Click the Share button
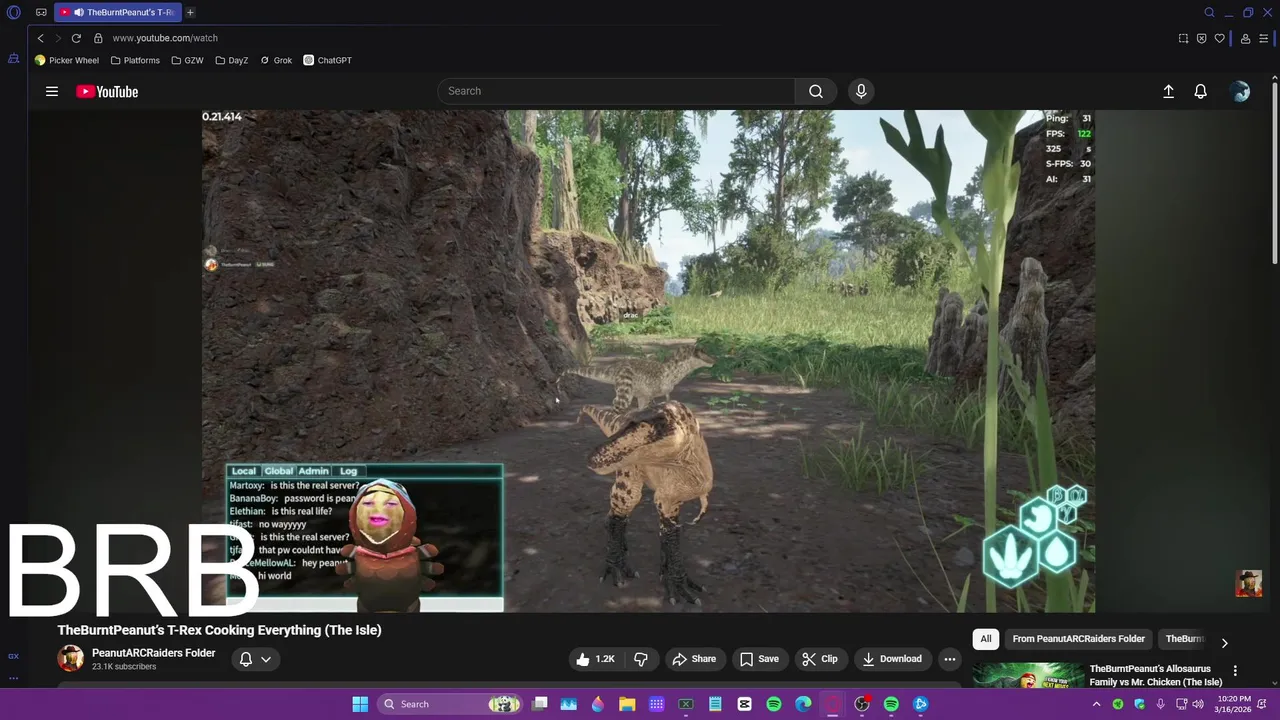This screenshot has width=1280, height=720. click(x=694, y=659)
